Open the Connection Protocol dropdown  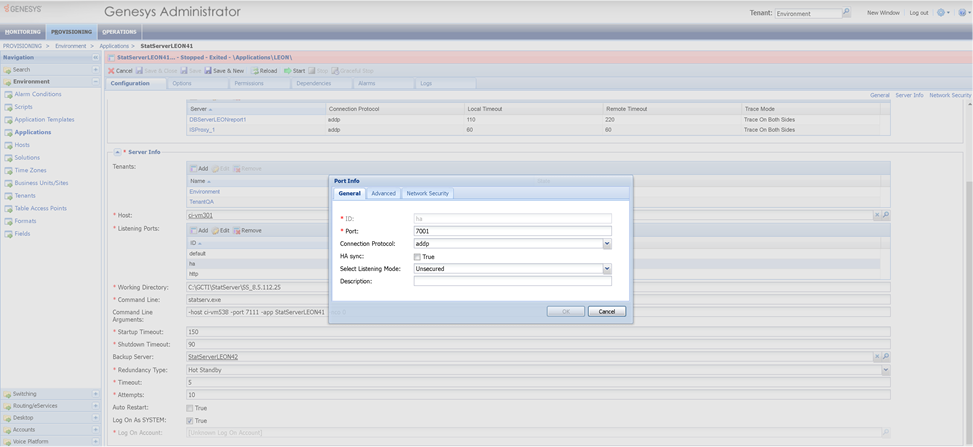(607, 244)
